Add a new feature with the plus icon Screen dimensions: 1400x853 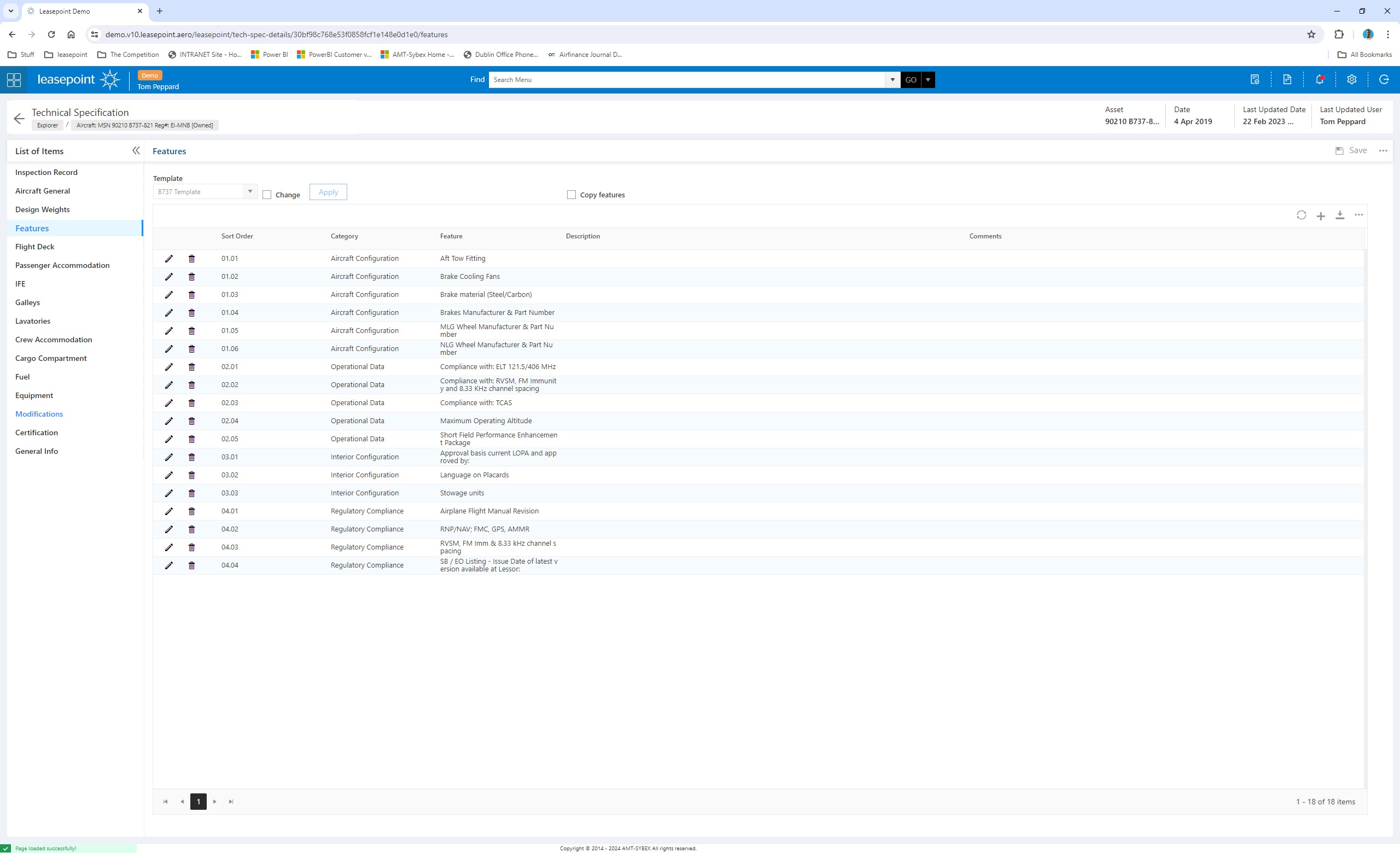[1321, 216]
